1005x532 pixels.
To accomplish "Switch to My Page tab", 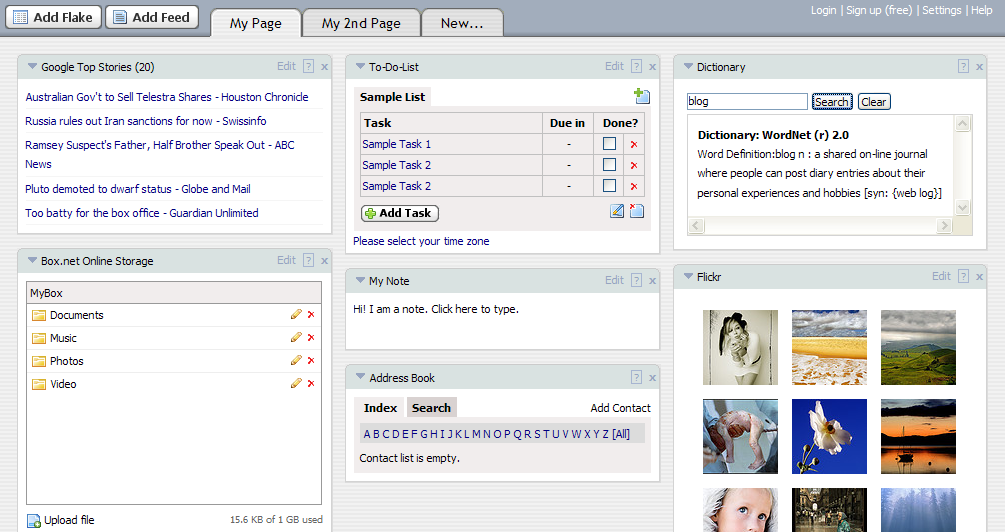I will pos(256,24).
